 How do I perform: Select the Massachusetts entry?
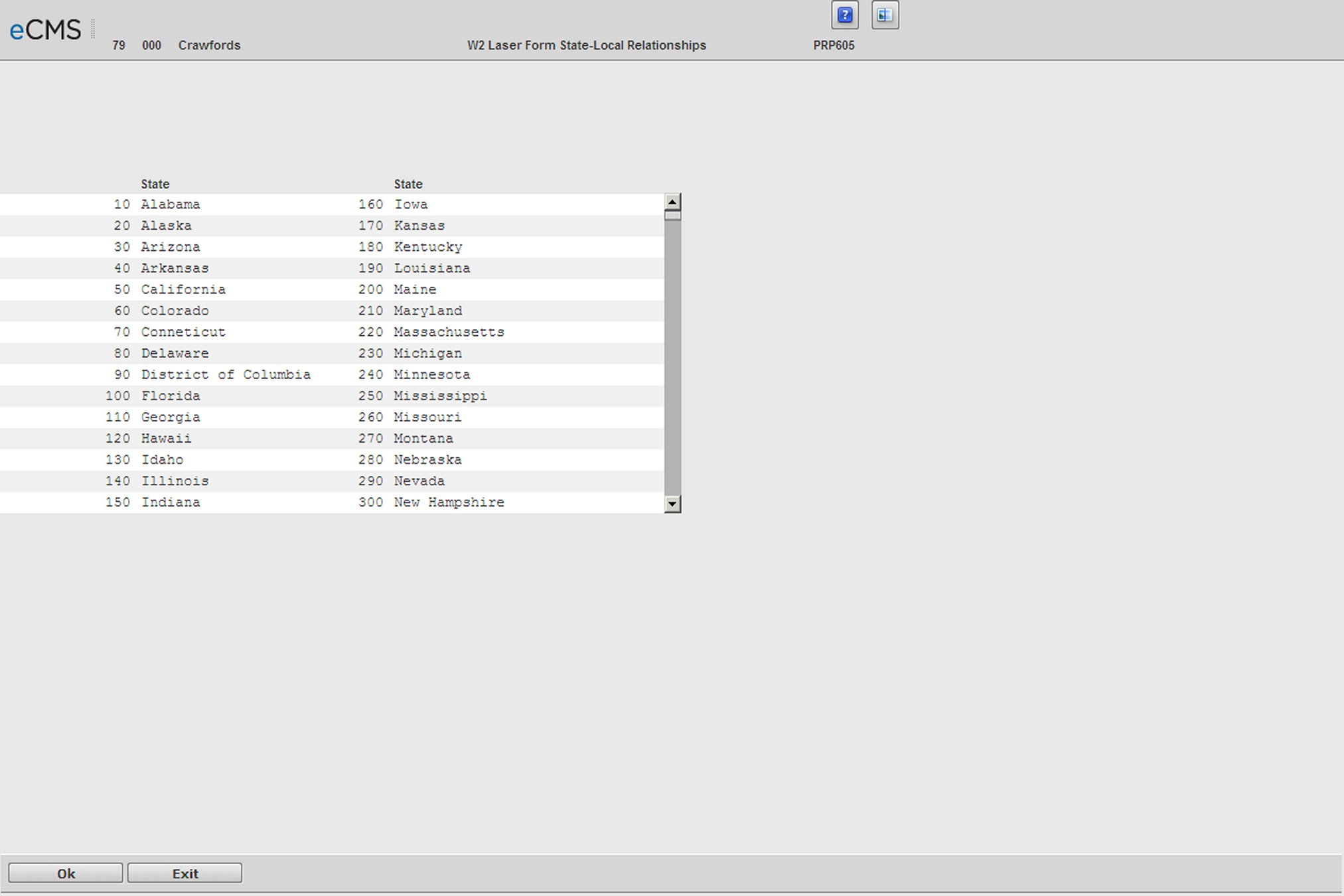449,332
